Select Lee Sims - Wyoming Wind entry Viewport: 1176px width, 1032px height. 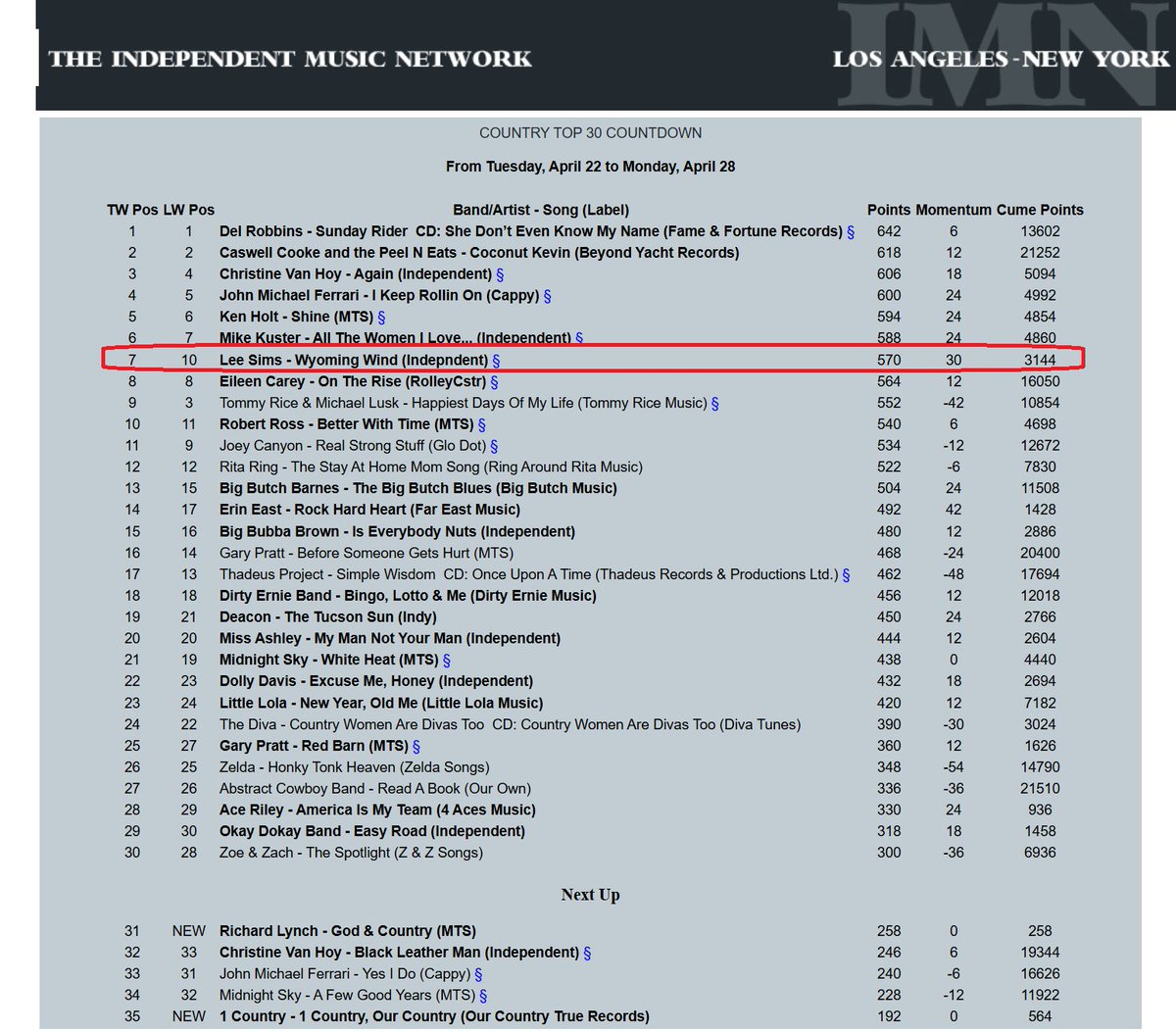354,361
